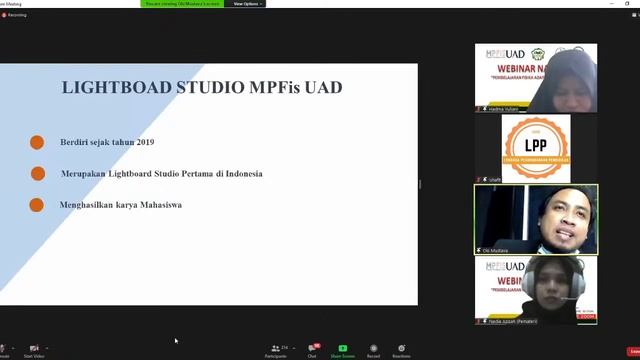The height and width of the screenshot is (360, 640).
Task: Click the text Berdiri sejak tahun 2019
Action: click(x=107, y=142)
